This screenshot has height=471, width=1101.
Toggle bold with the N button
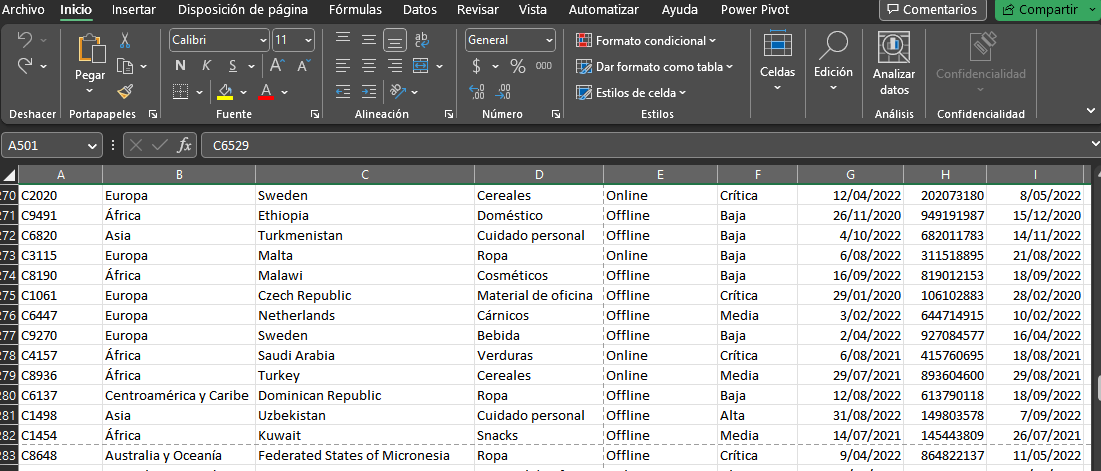(x=180, y=66)
